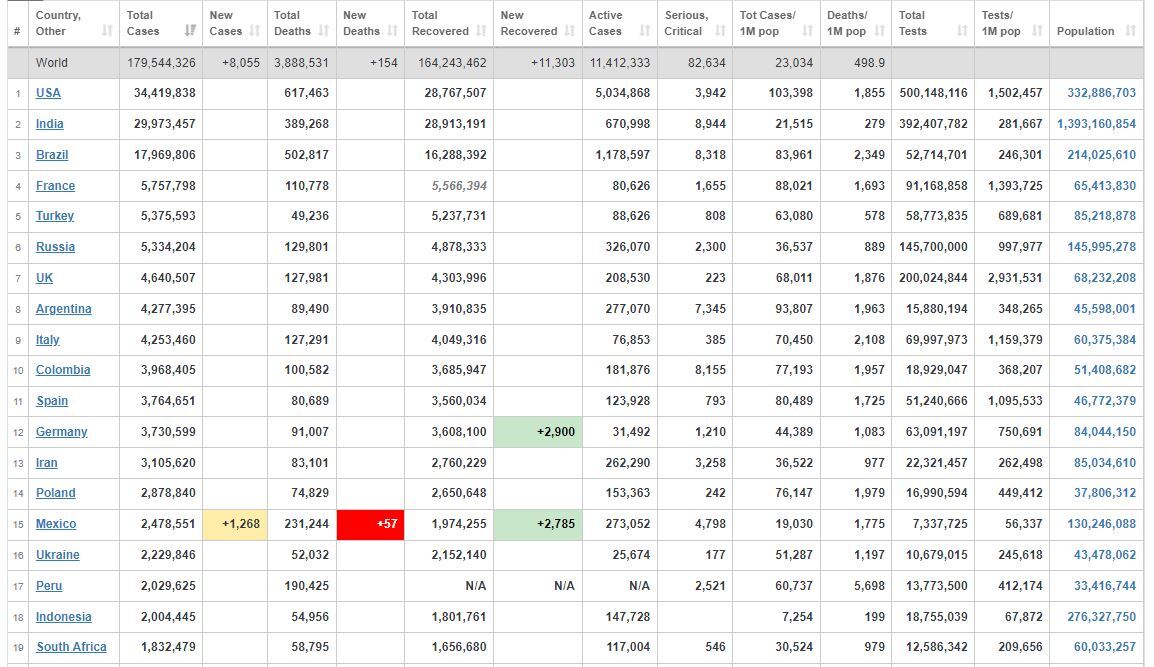
Task: Open Brazil population link 214,025,610
Action: (1102, 155)
